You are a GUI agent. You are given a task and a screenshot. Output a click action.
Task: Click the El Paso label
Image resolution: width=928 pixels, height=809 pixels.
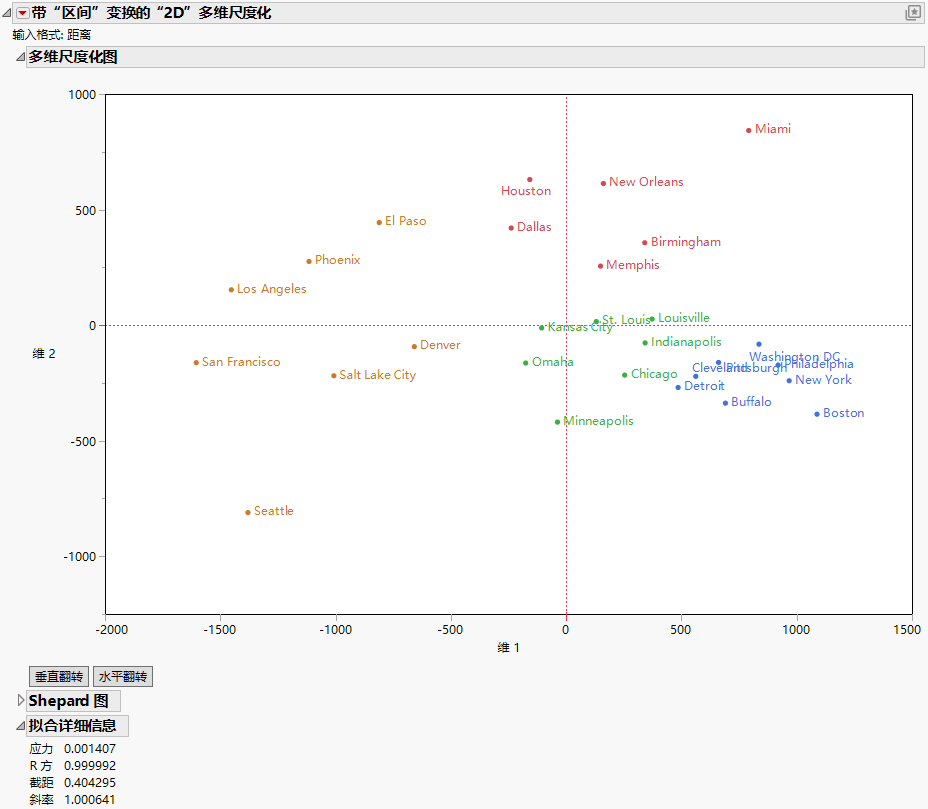pyautogui.click(x=405, y=221)
